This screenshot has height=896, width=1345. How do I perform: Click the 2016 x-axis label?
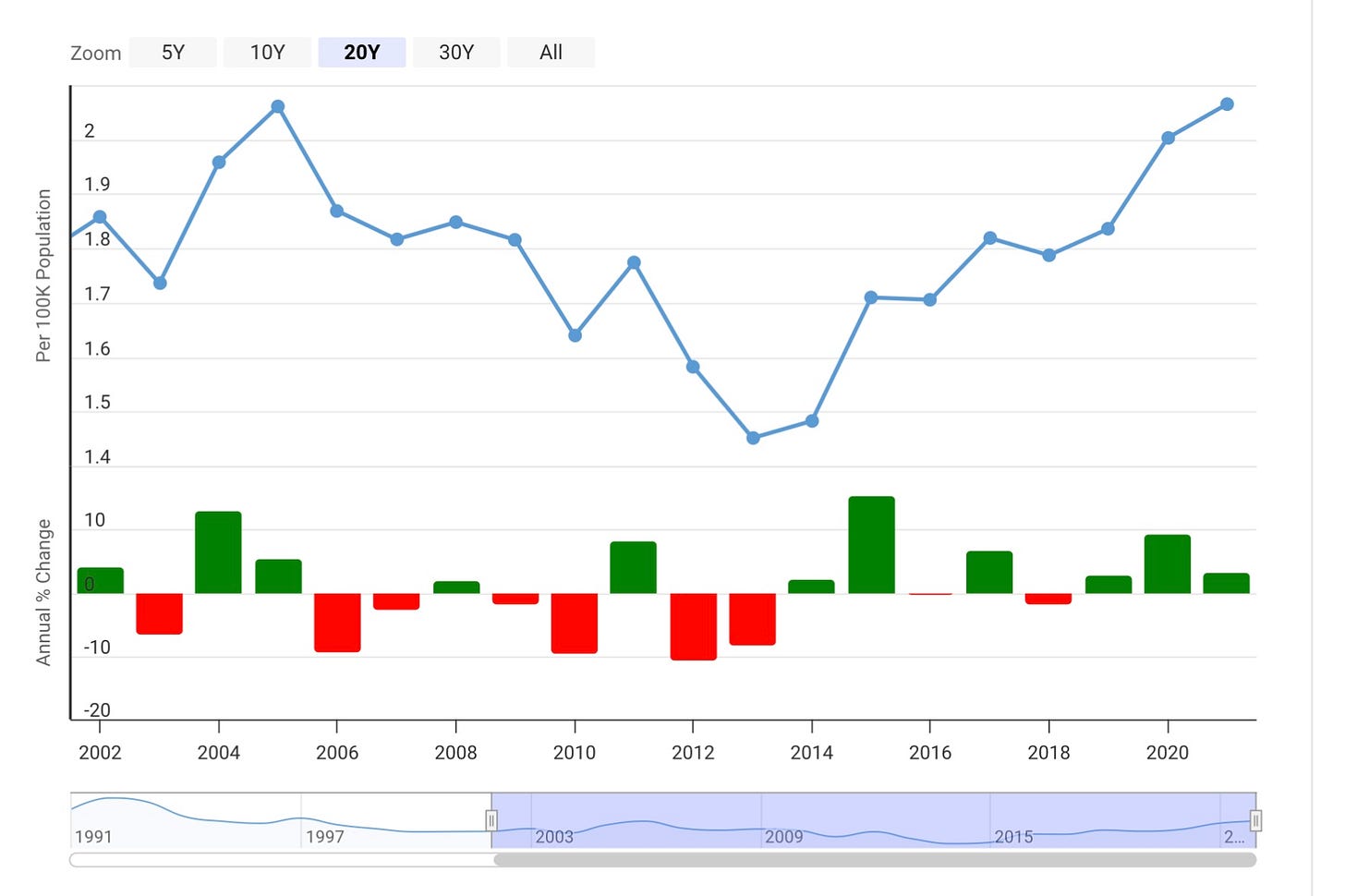pyautogui.click(x=930, y=753)
